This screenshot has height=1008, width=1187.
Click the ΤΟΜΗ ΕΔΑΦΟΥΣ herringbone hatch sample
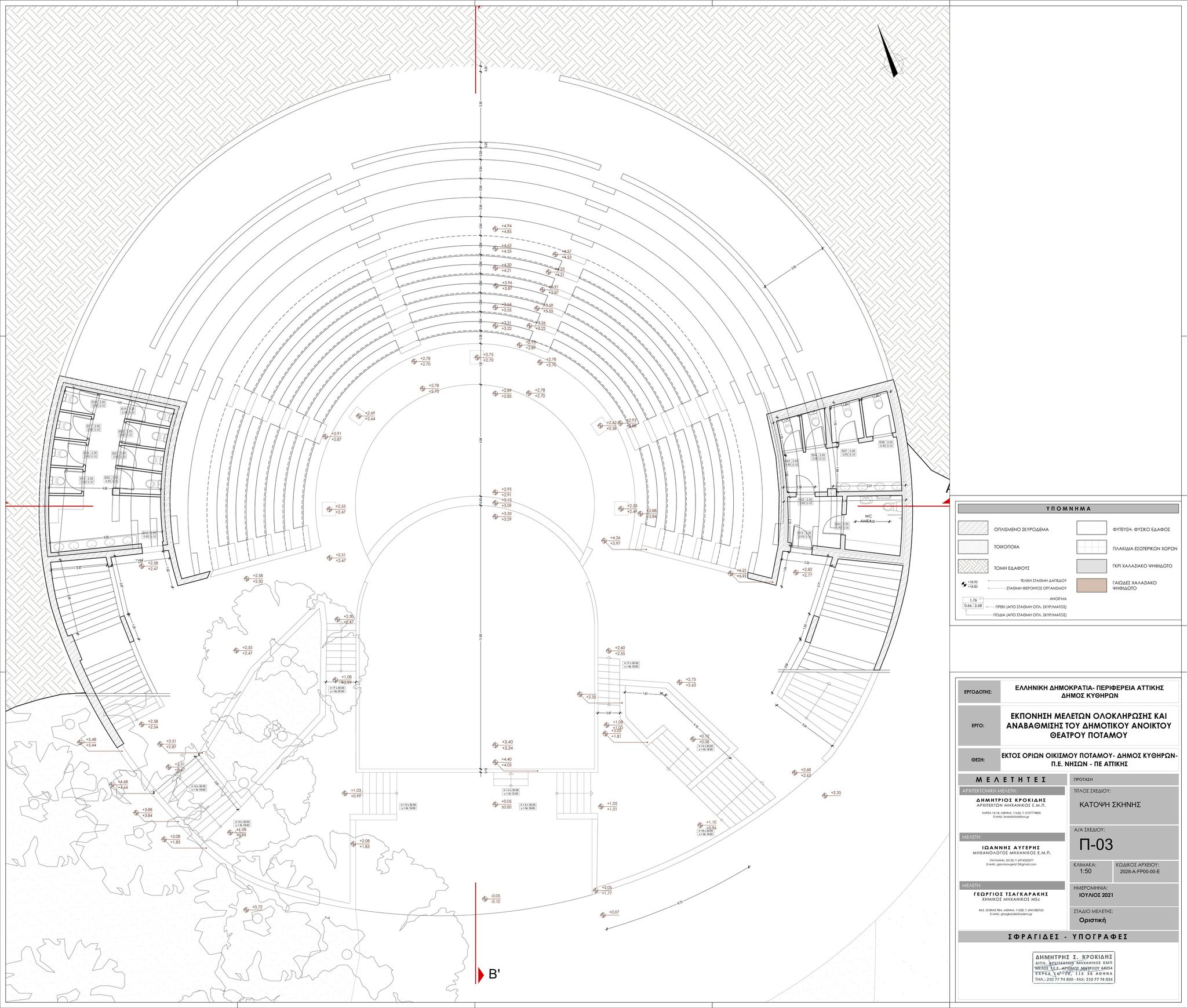[x=973, y=567]
